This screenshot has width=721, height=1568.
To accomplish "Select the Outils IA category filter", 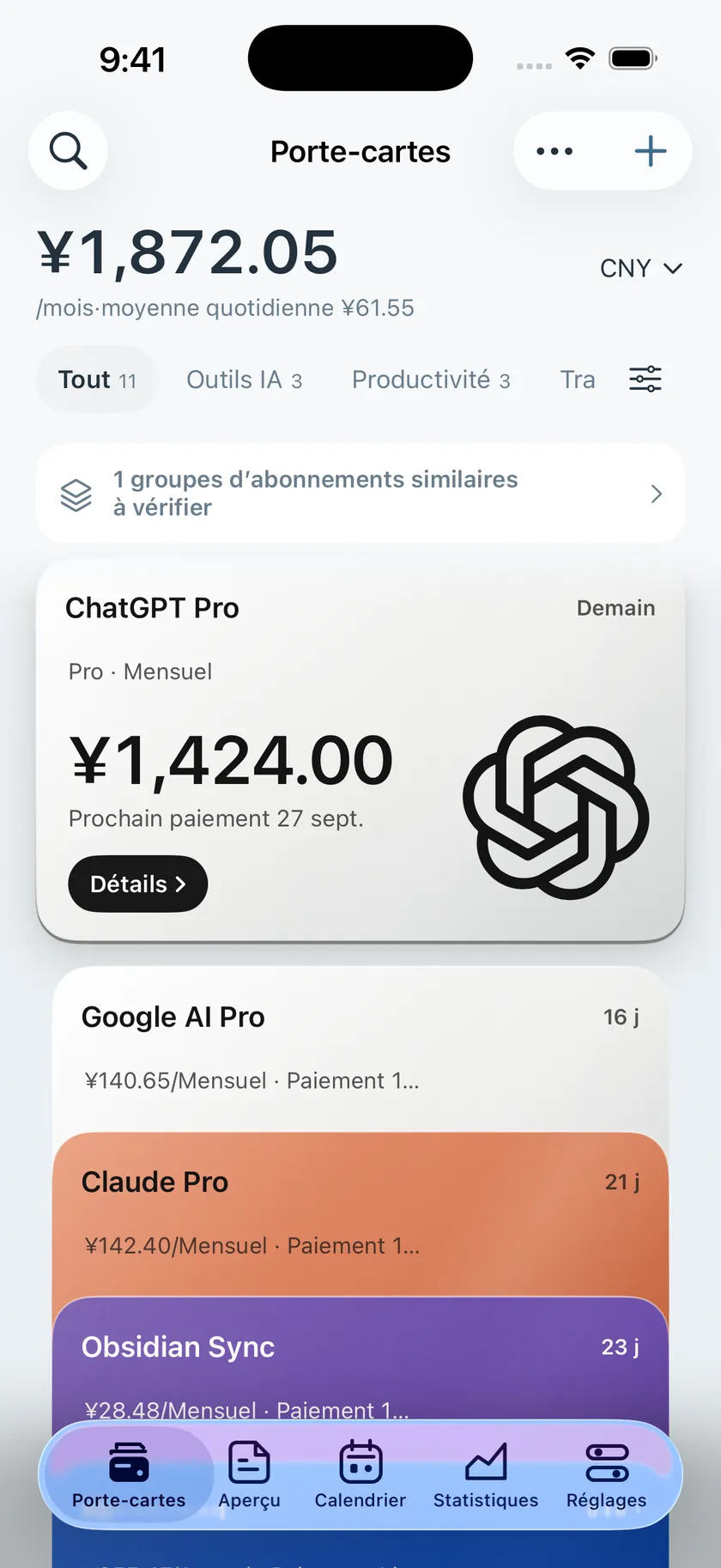I will [245, 380].
